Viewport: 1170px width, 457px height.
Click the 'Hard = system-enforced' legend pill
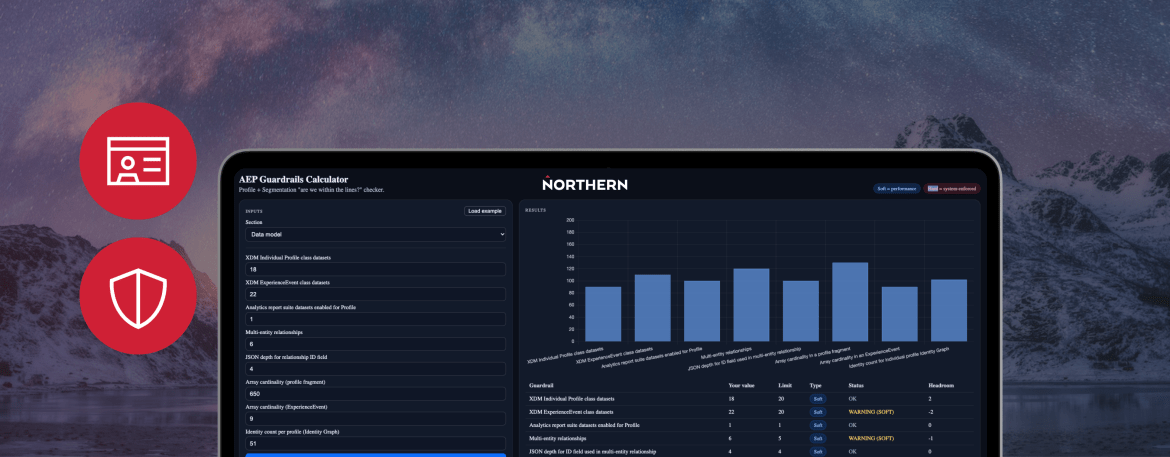pyautogui.click(x=951, y=189)
